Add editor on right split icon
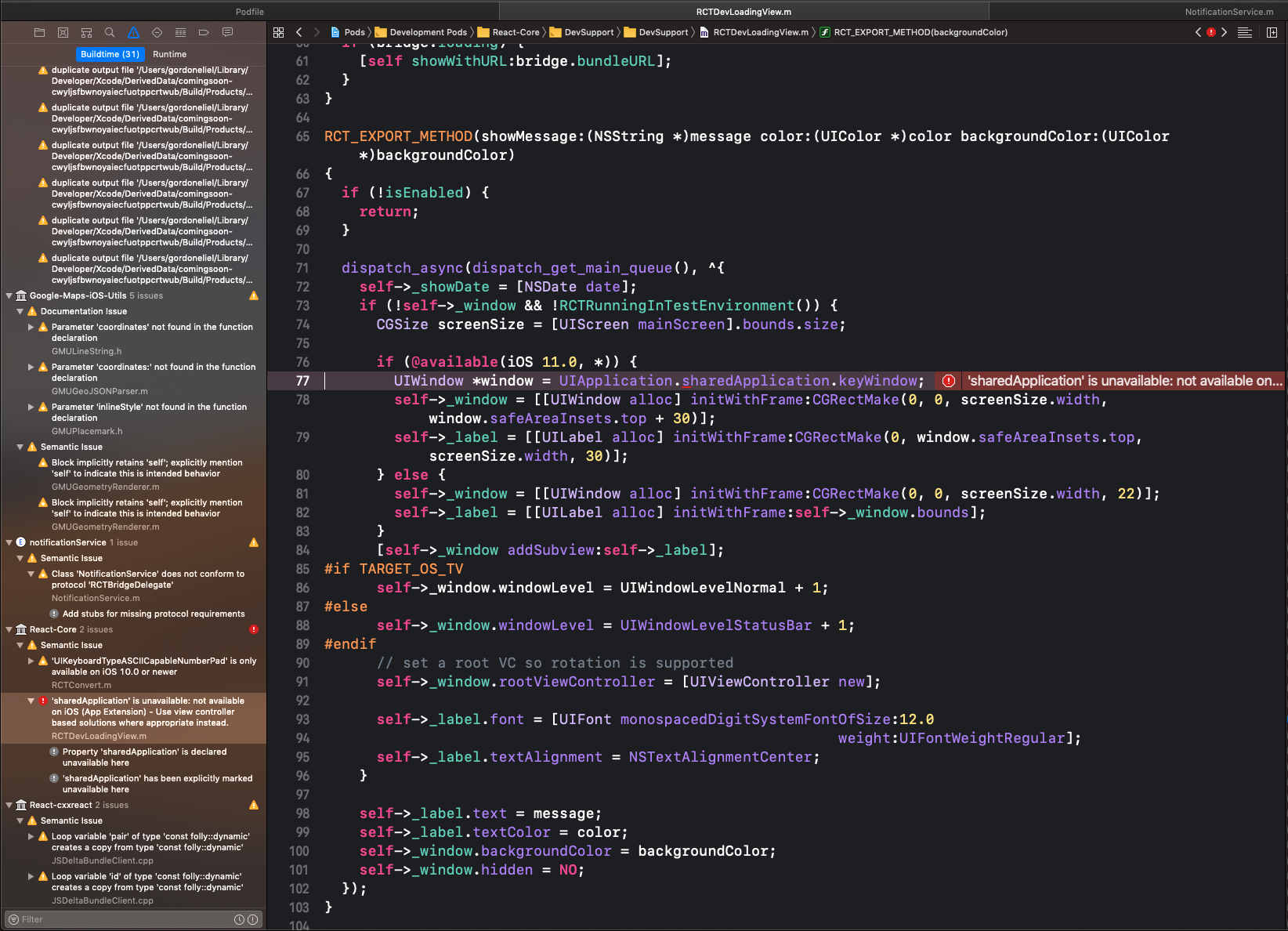 click(x=1272, y=32)
